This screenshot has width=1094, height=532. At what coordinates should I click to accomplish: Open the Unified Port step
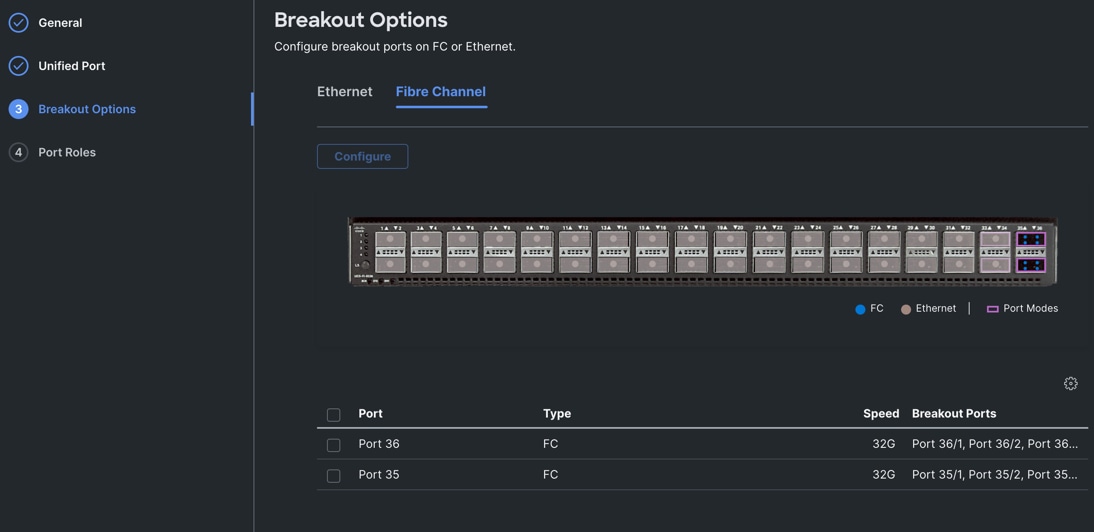(72, 66)
